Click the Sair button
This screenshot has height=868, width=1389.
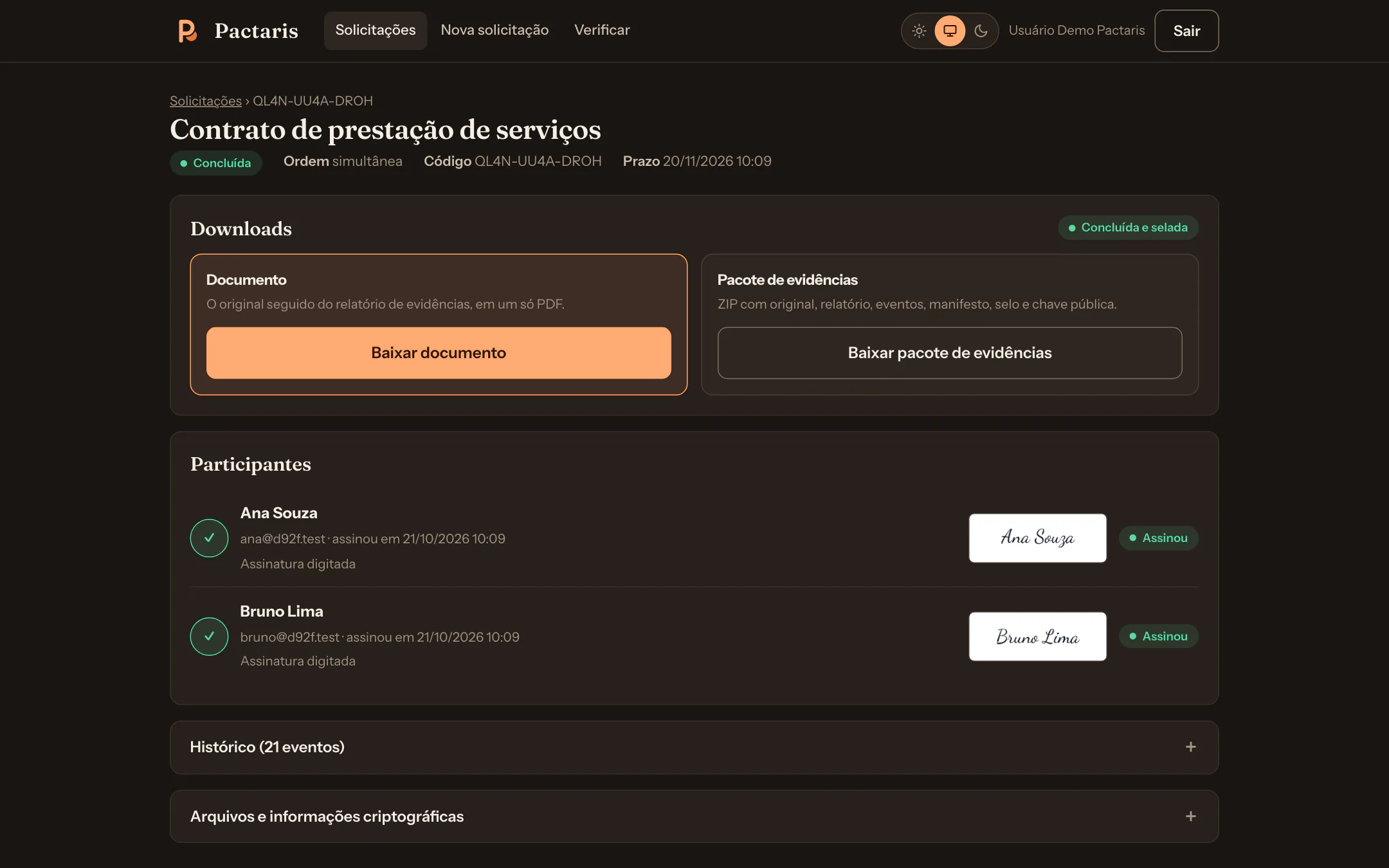tap(1186, 31)
